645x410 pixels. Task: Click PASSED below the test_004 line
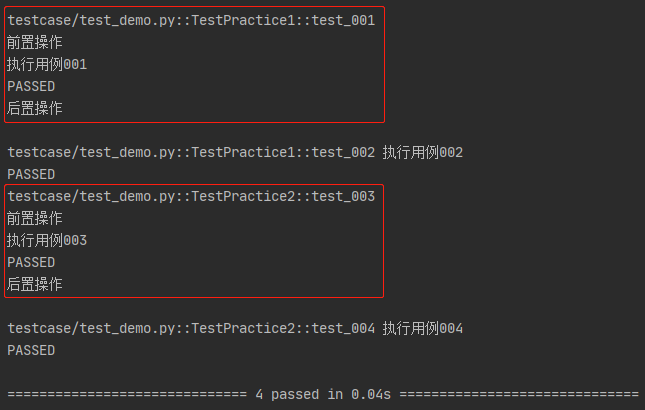(x=31, y=350)
